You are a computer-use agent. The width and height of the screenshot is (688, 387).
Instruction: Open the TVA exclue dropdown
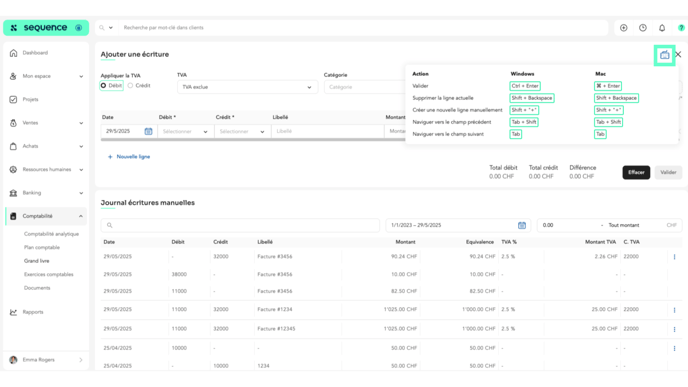pyautogui.click(x=247, y=87)
